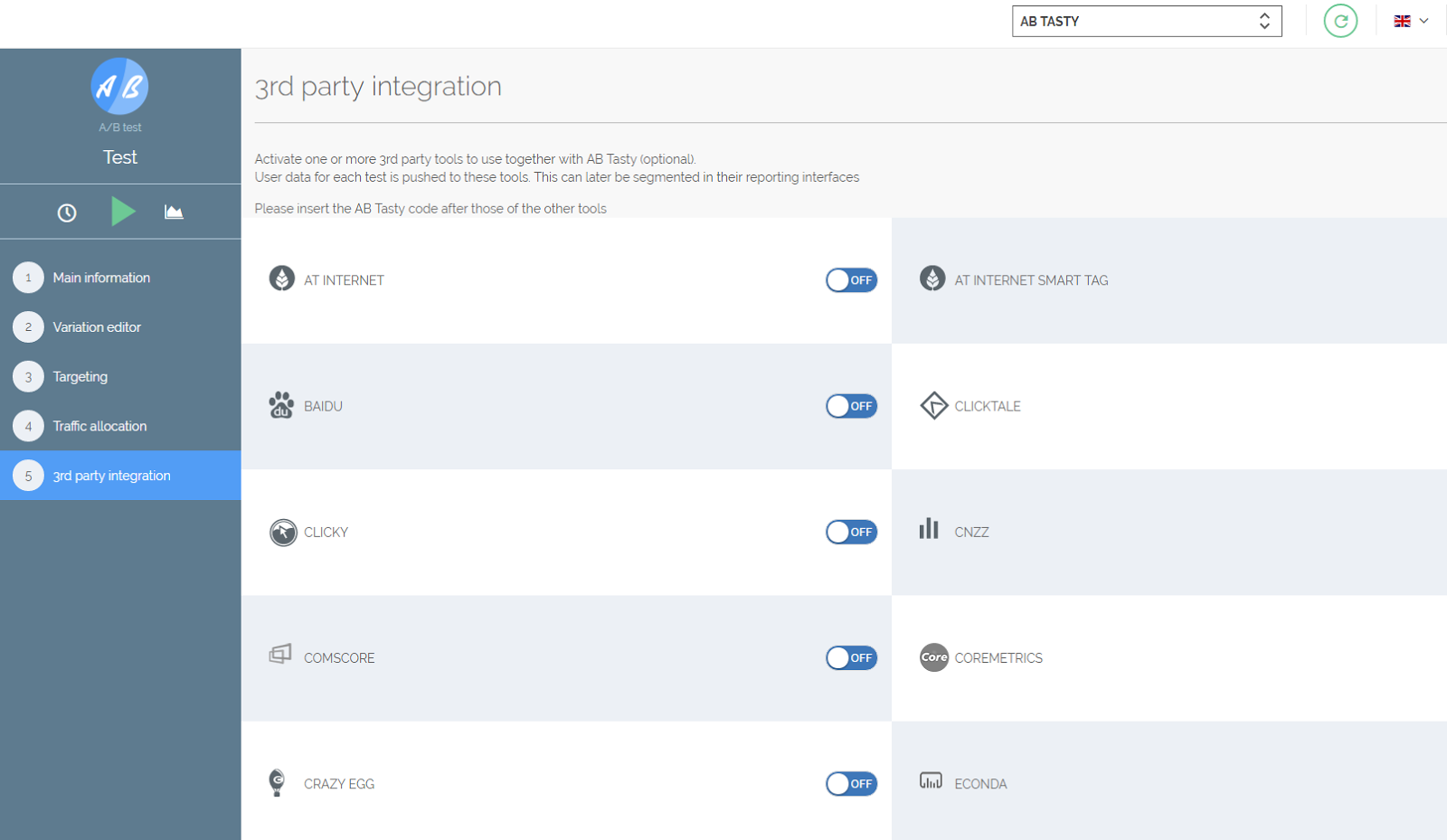Click the Coremetrics Core icon
The image size is (1447, 840).
[934, 657]
